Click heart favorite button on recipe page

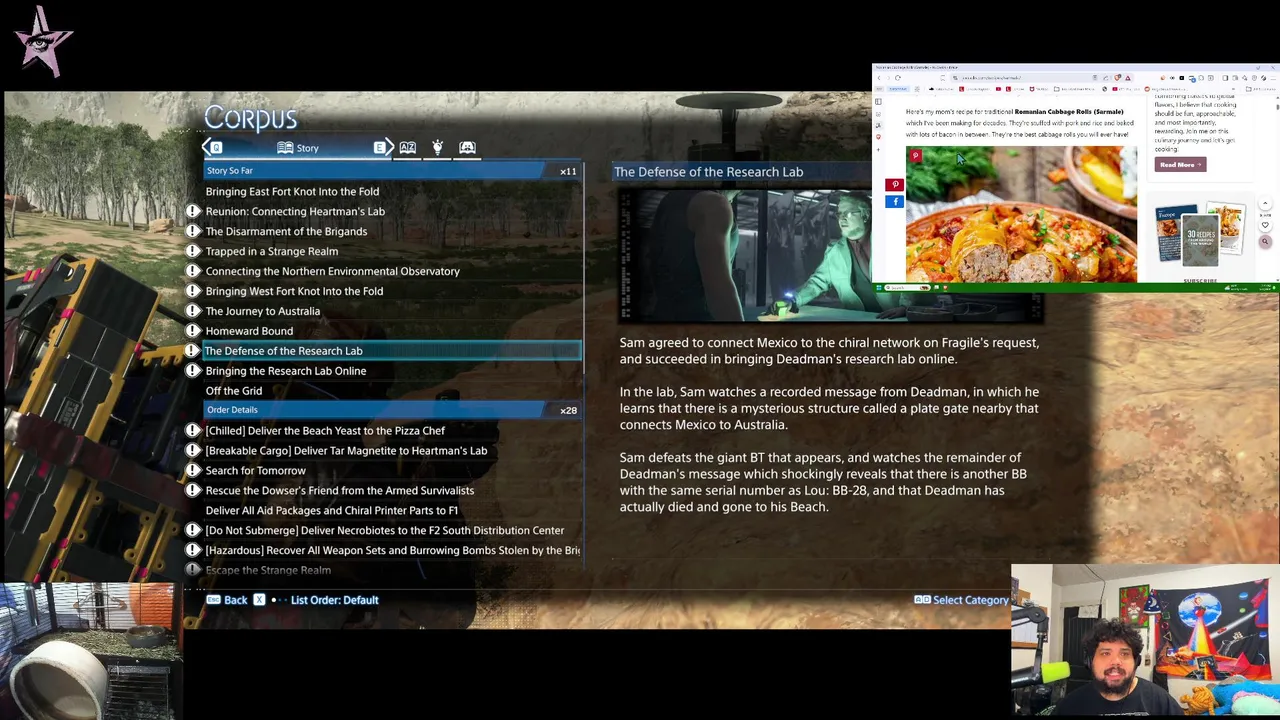pos(1265,225)
